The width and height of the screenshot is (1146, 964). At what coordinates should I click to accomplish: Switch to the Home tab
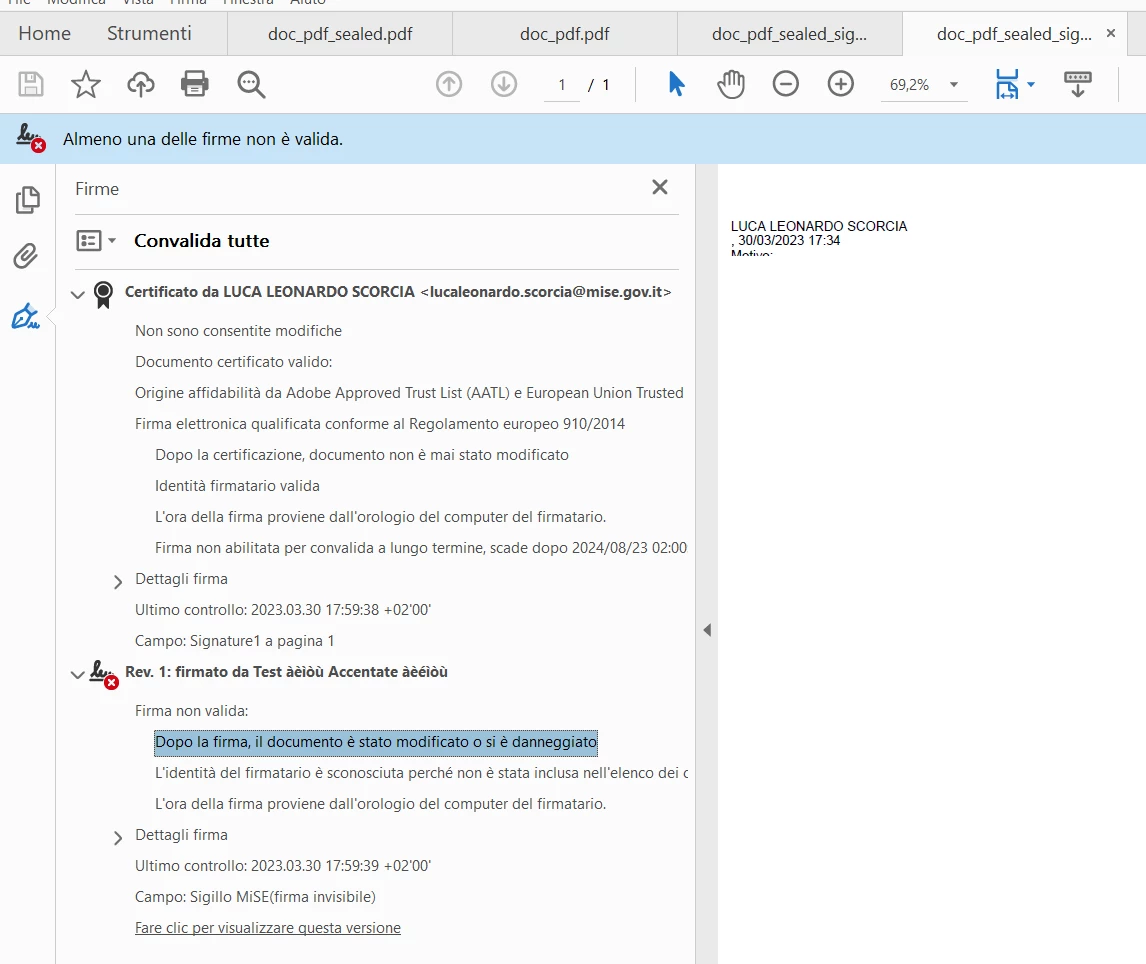tap(45, 34)
